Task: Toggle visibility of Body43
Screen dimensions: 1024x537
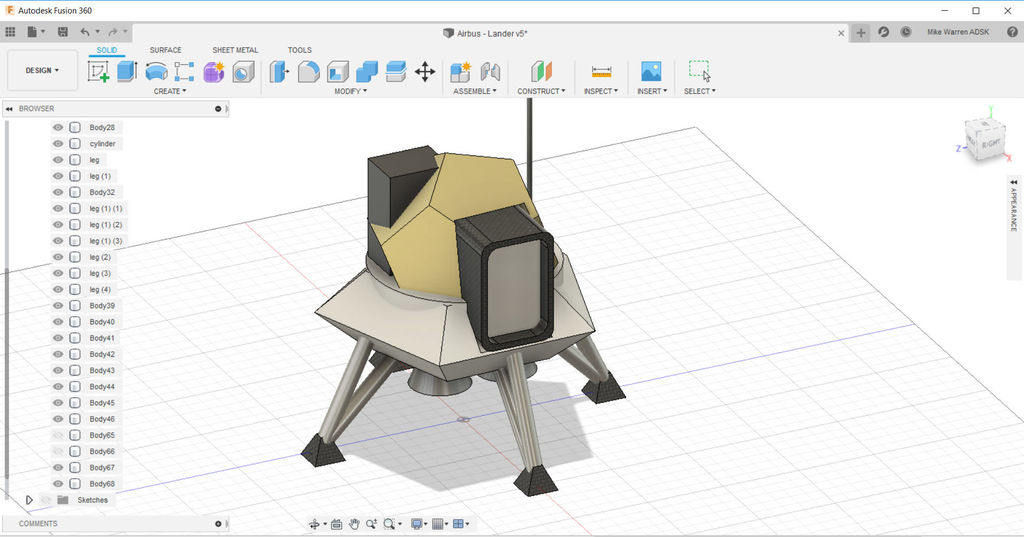Action: pos(58,370)
